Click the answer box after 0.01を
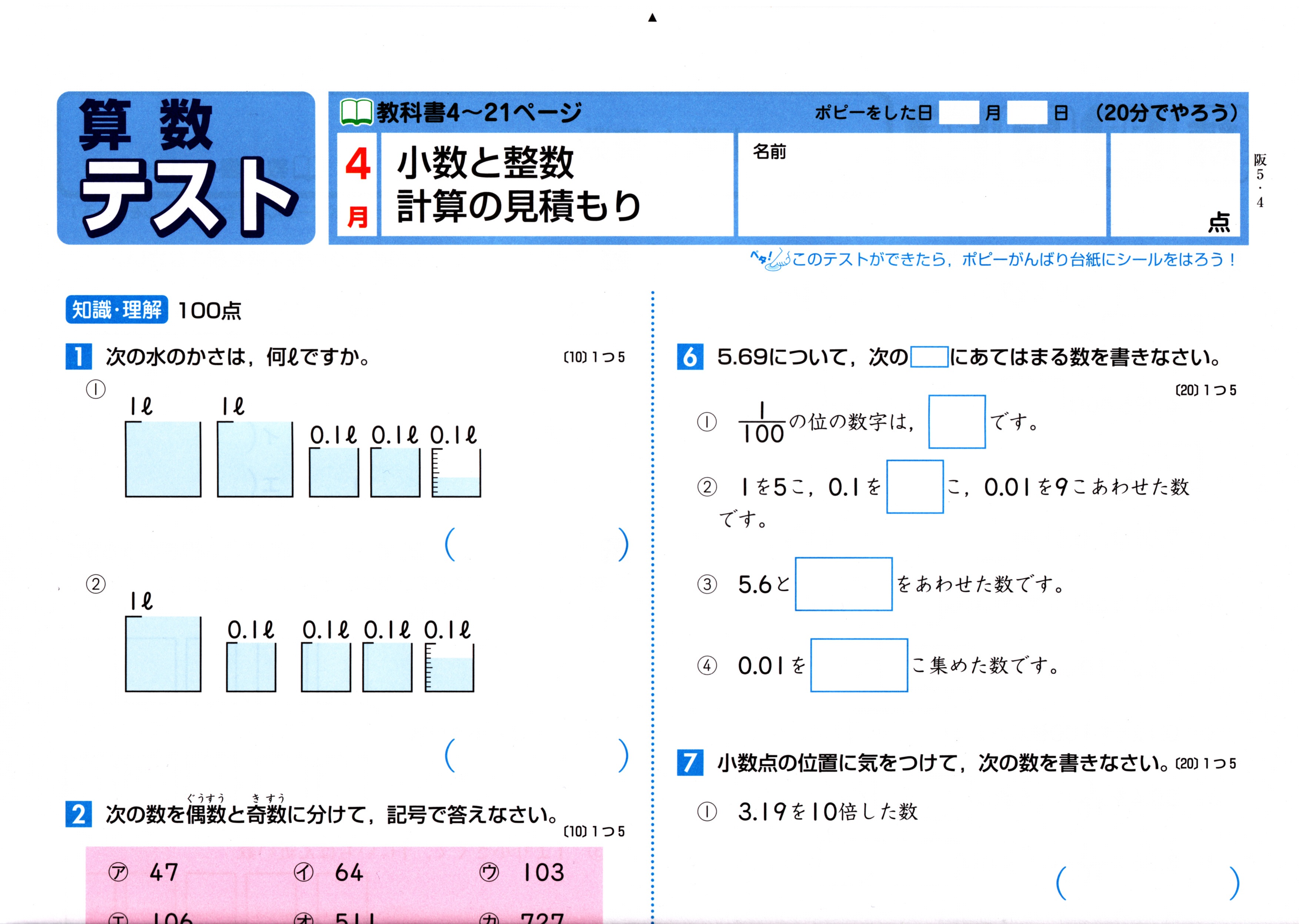1299x924 pixels. pos(859,665)
